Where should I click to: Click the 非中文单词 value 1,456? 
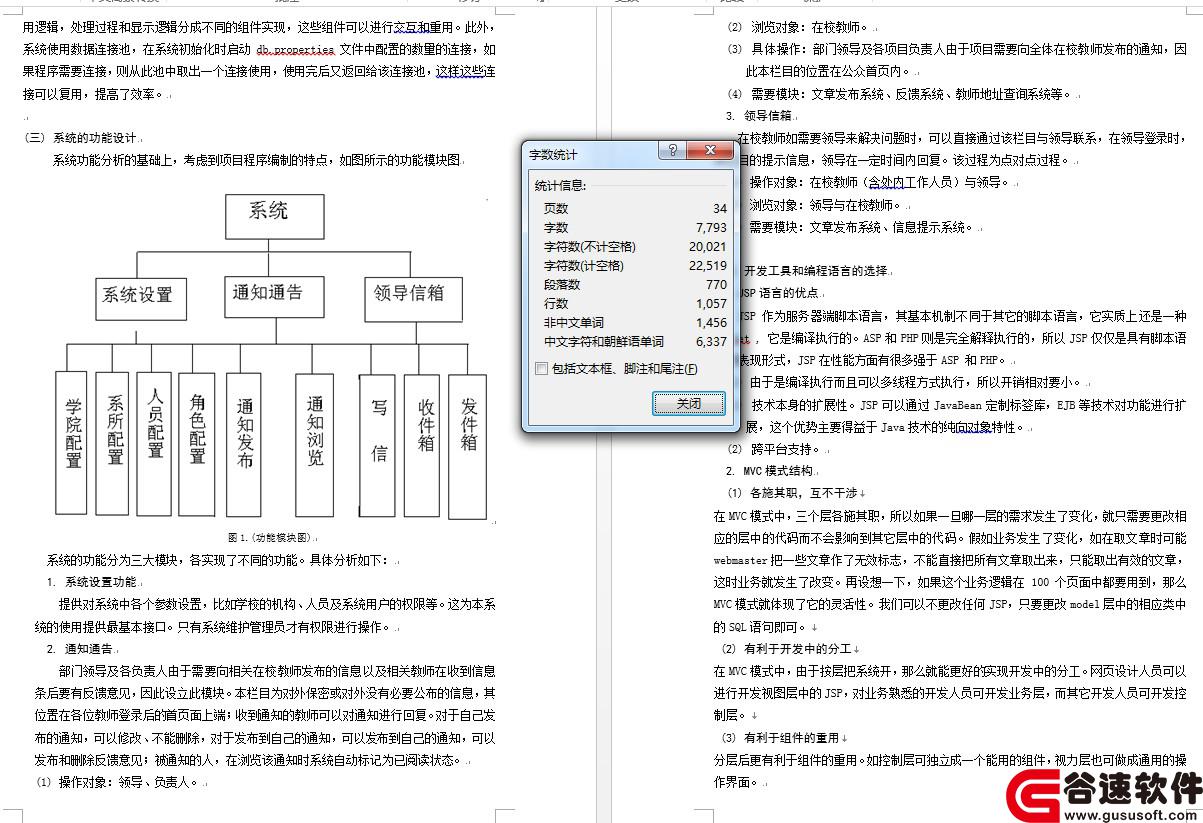(711, 322)
